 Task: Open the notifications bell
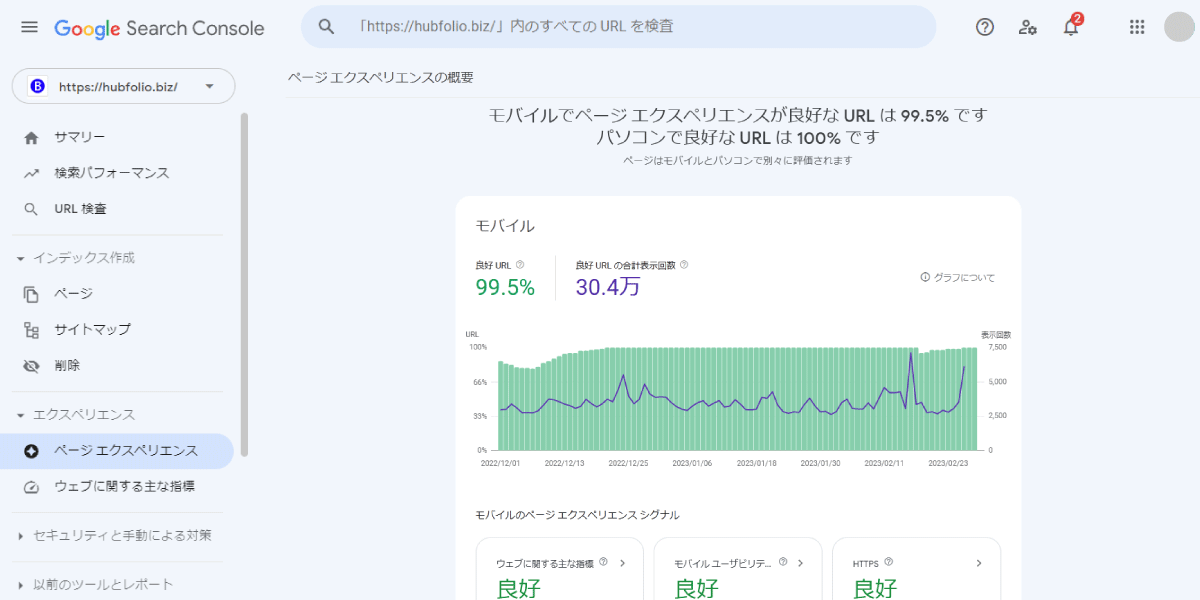click(x=1071, y=27)
